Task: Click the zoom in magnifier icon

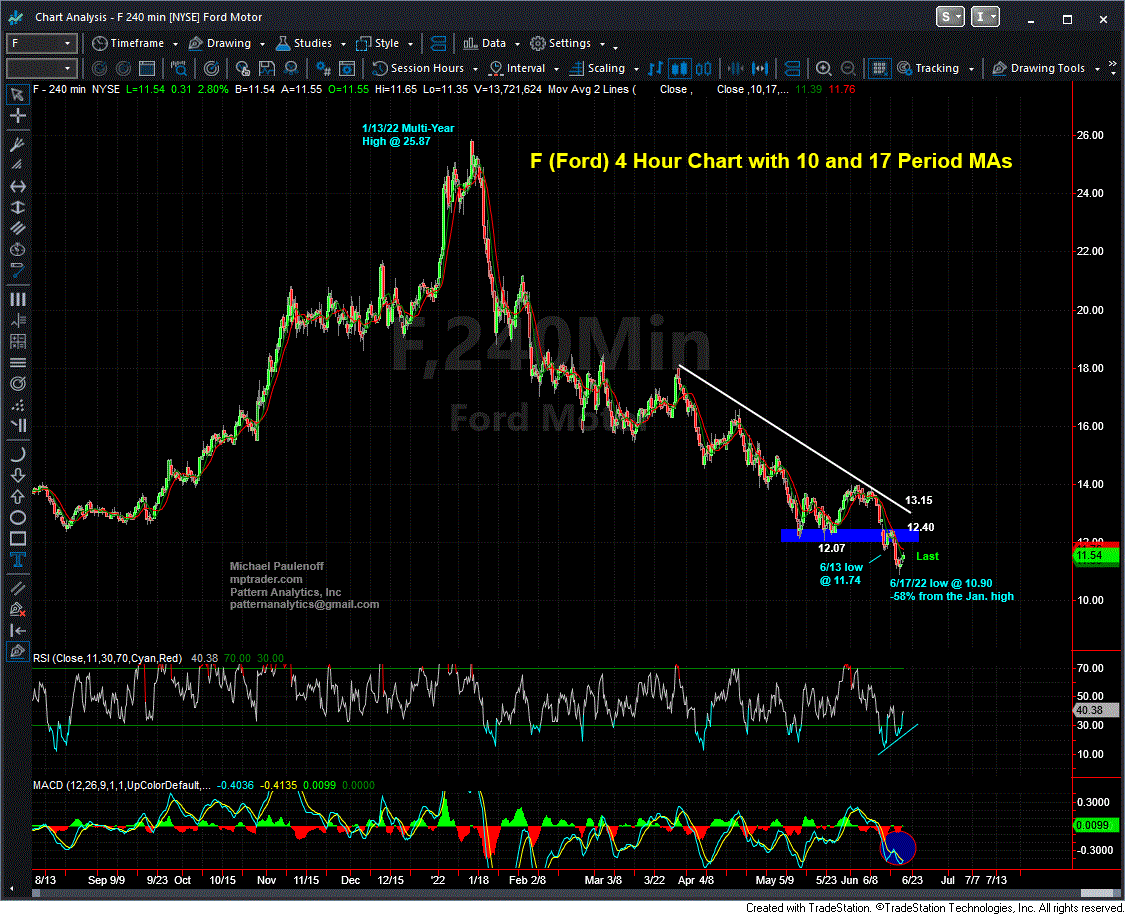Action: tap(824, 68)
